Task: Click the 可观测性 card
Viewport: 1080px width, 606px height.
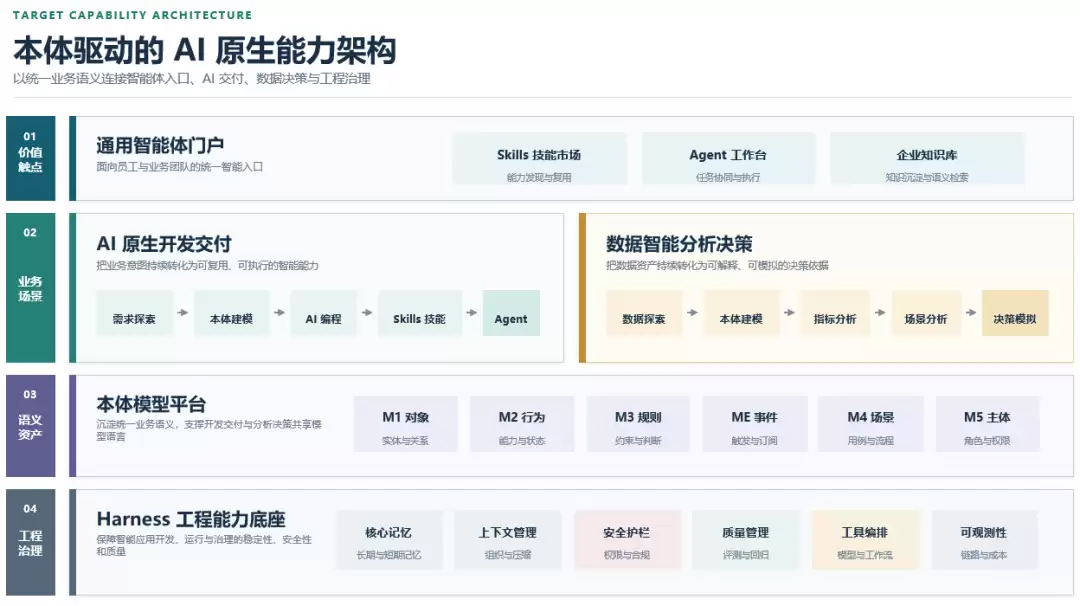Action: pos(984,540)
